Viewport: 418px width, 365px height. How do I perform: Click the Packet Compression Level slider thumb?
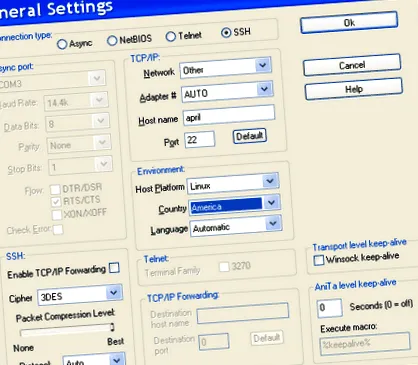(112, 327)
